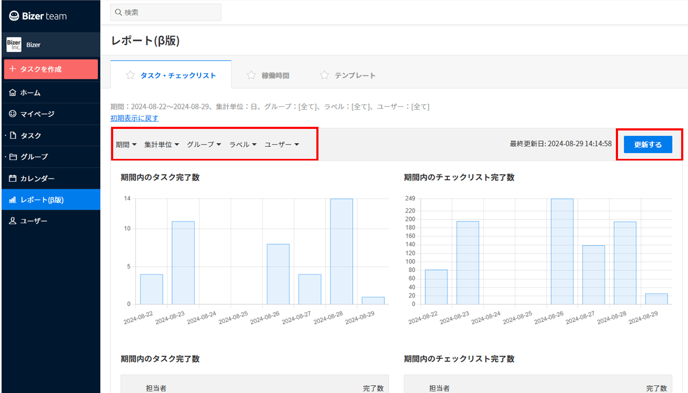Click the 更新する button
This screenshot has height=393, width=688.
click(x=648, y=144)
